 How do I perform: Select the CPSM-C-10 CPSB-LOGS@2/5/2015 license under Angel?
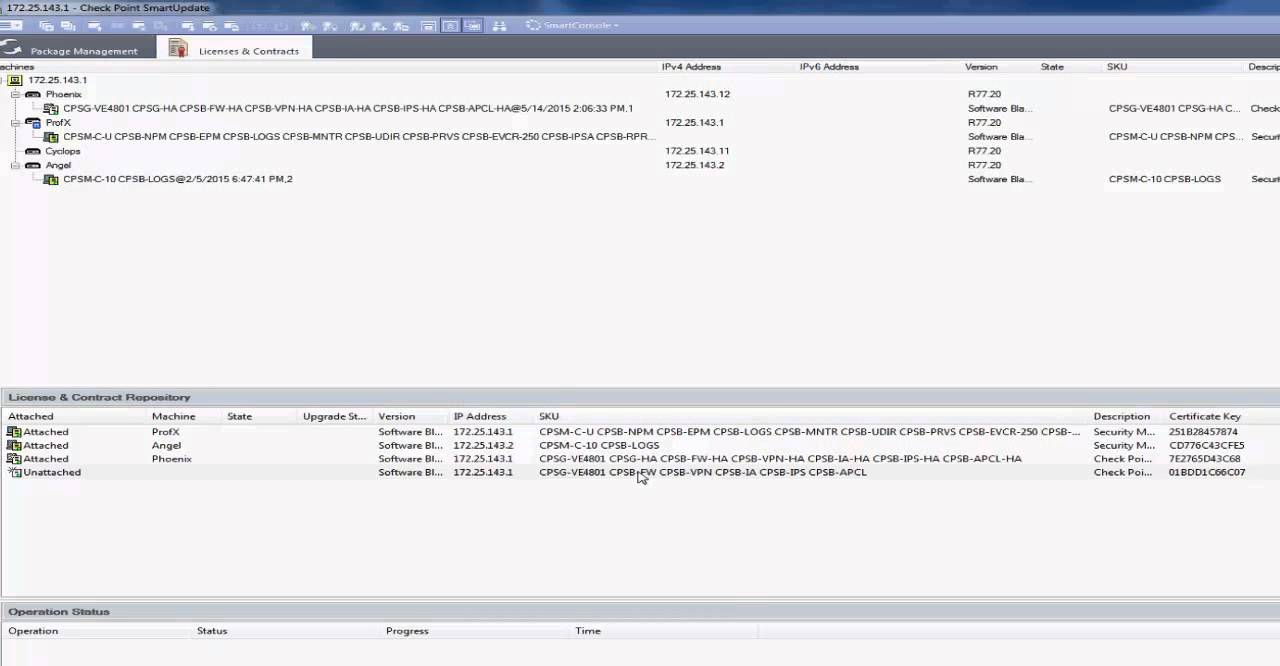[x=178, y=179]
